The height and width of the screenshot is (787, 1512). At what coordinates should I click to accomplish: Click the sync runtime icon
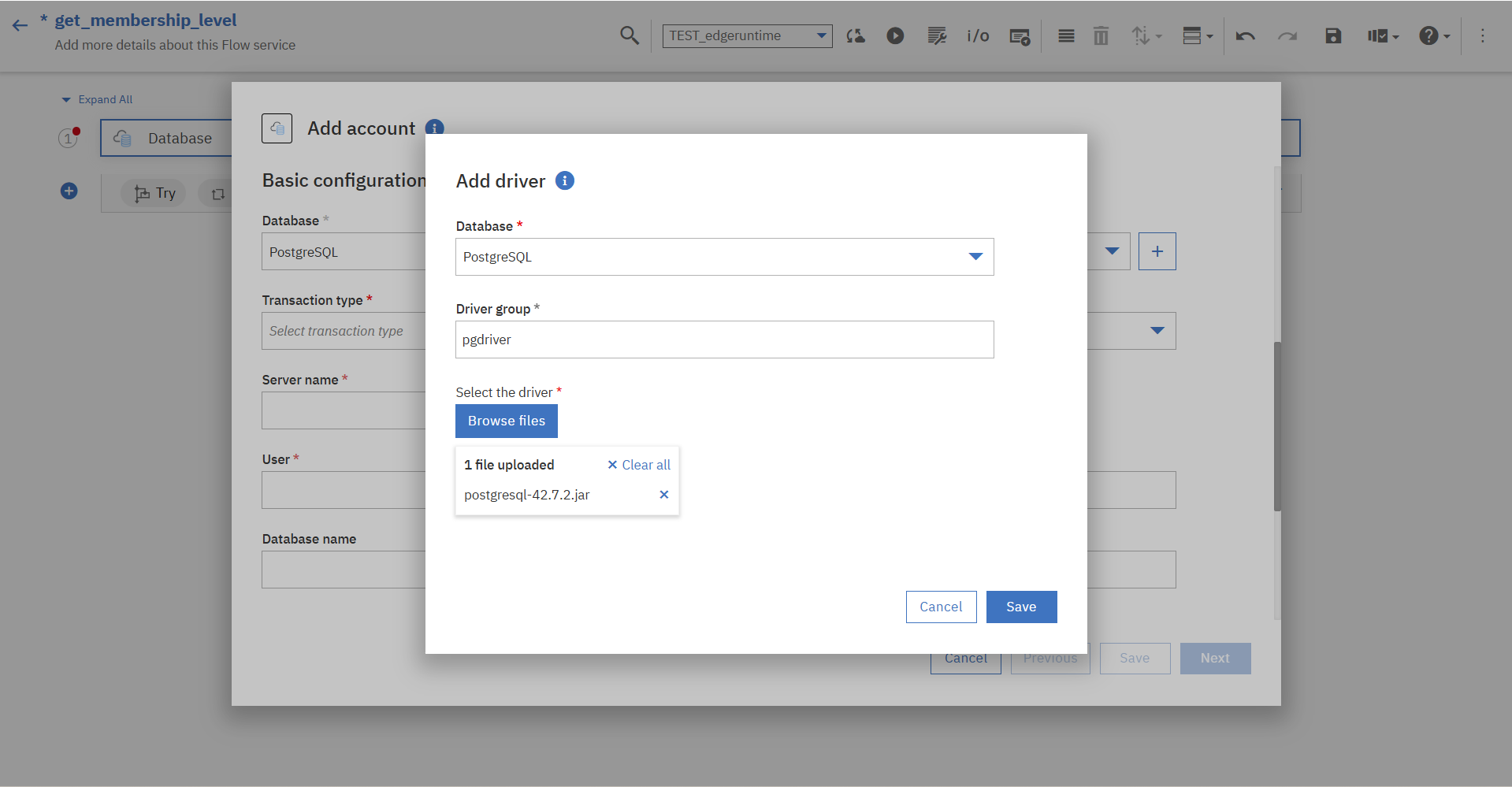(x=856, y=35)
